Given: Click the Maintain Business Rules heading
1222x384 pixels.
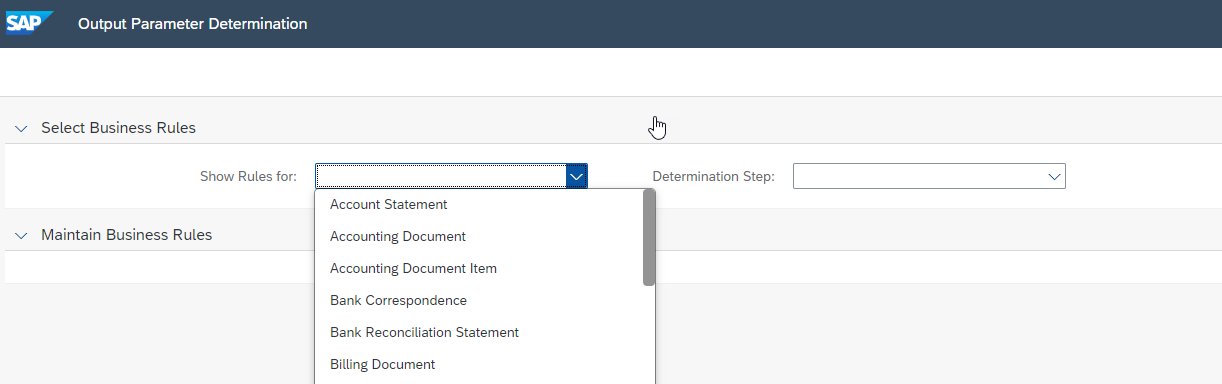Looking at the screenshot, I should point(126,235).
